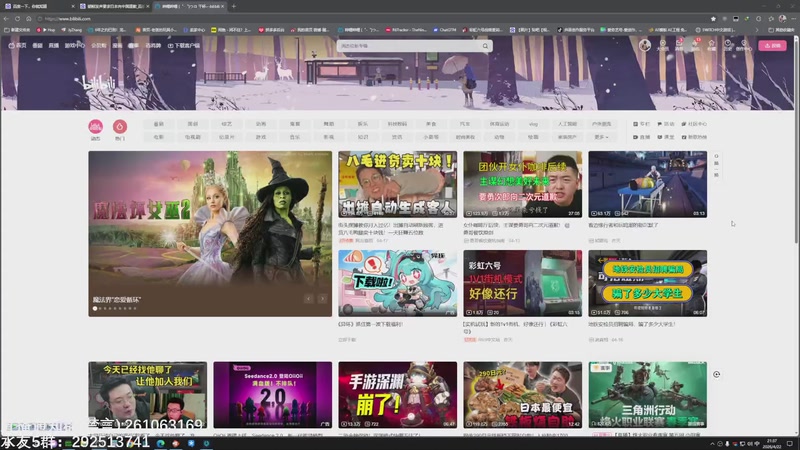Screen dimensions: 800x450
Task: Click the 换一换 refresh recommendations button
Action: click(x=716, y=166)
